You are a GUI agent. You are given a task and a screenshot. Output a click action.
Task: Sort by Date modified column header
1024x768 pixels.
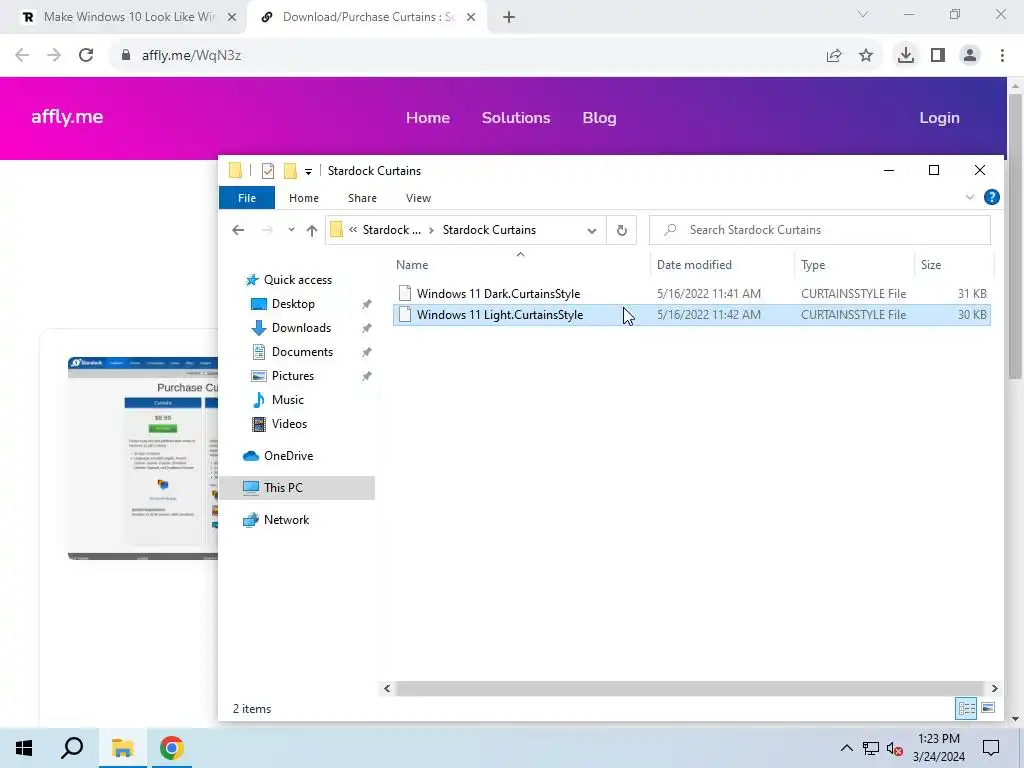722,264
